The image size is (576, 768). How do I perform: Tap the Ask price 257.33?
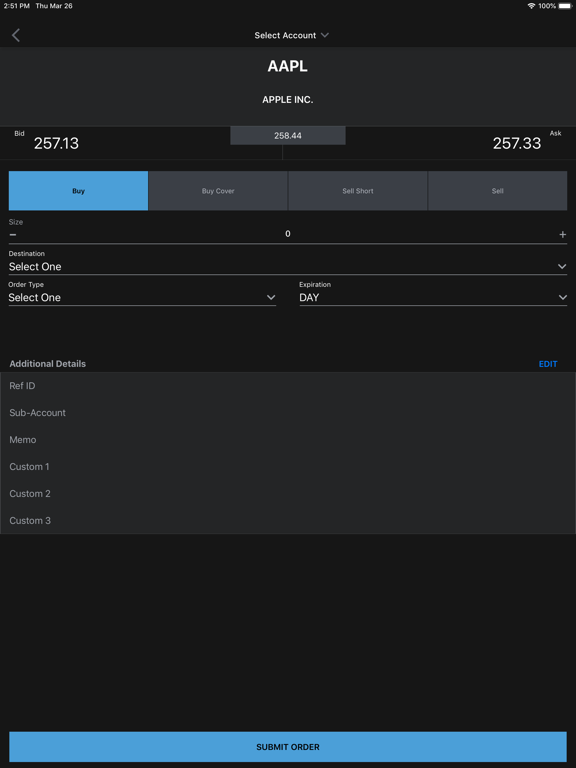tap(517, 144)
